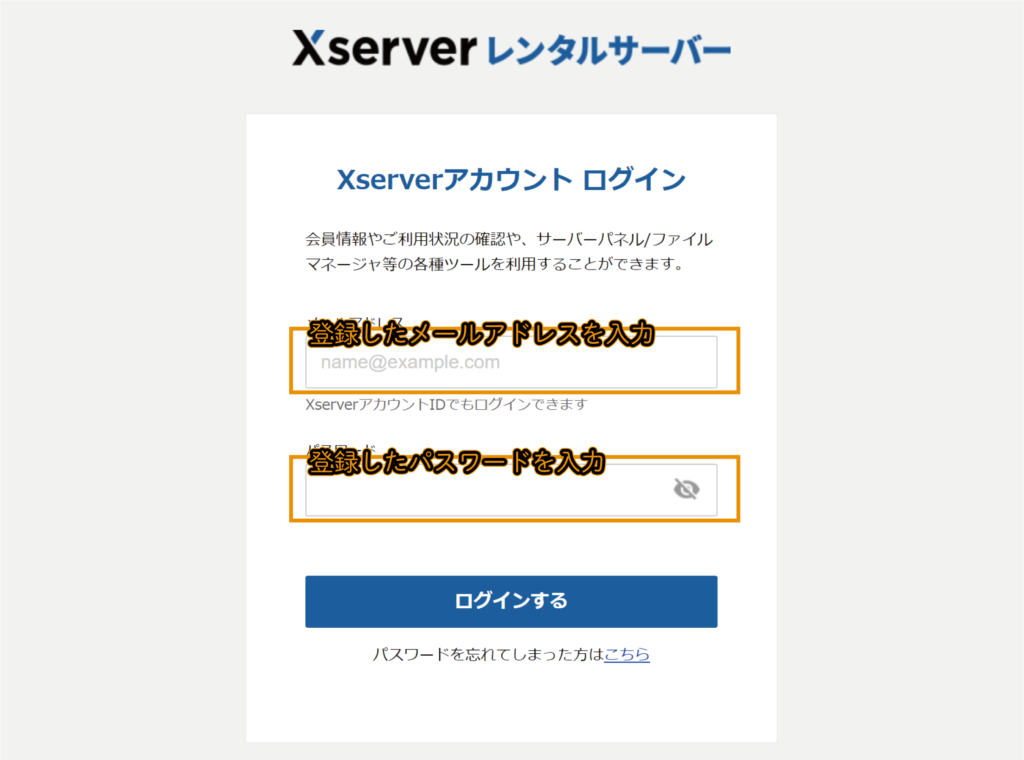Viewport: 1024px width, 760px height.
Task: Click the partially hidden email address label
Action: (x=356, y=321)
